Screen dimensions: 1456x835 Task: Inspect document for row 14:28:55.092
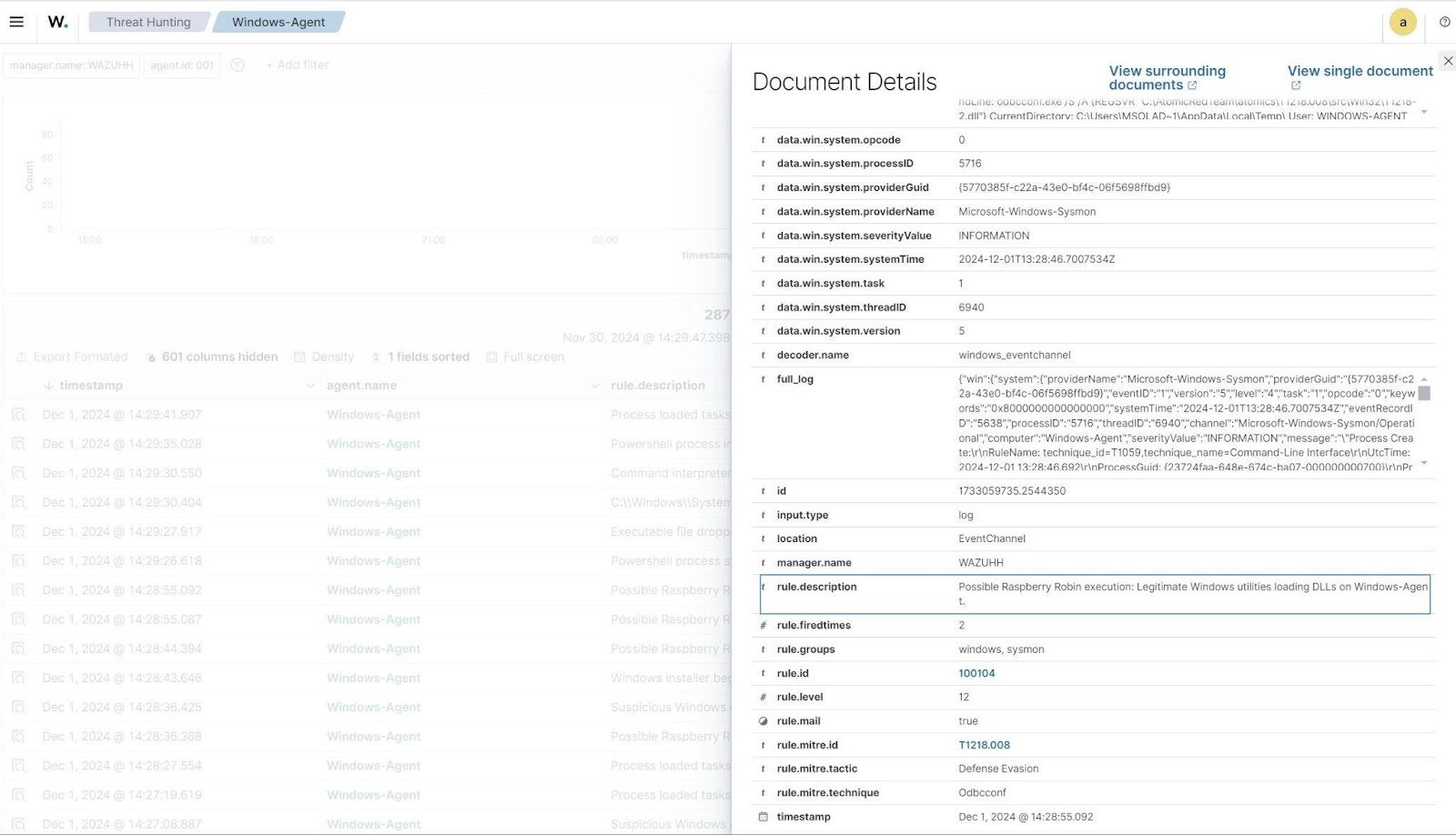18,590
